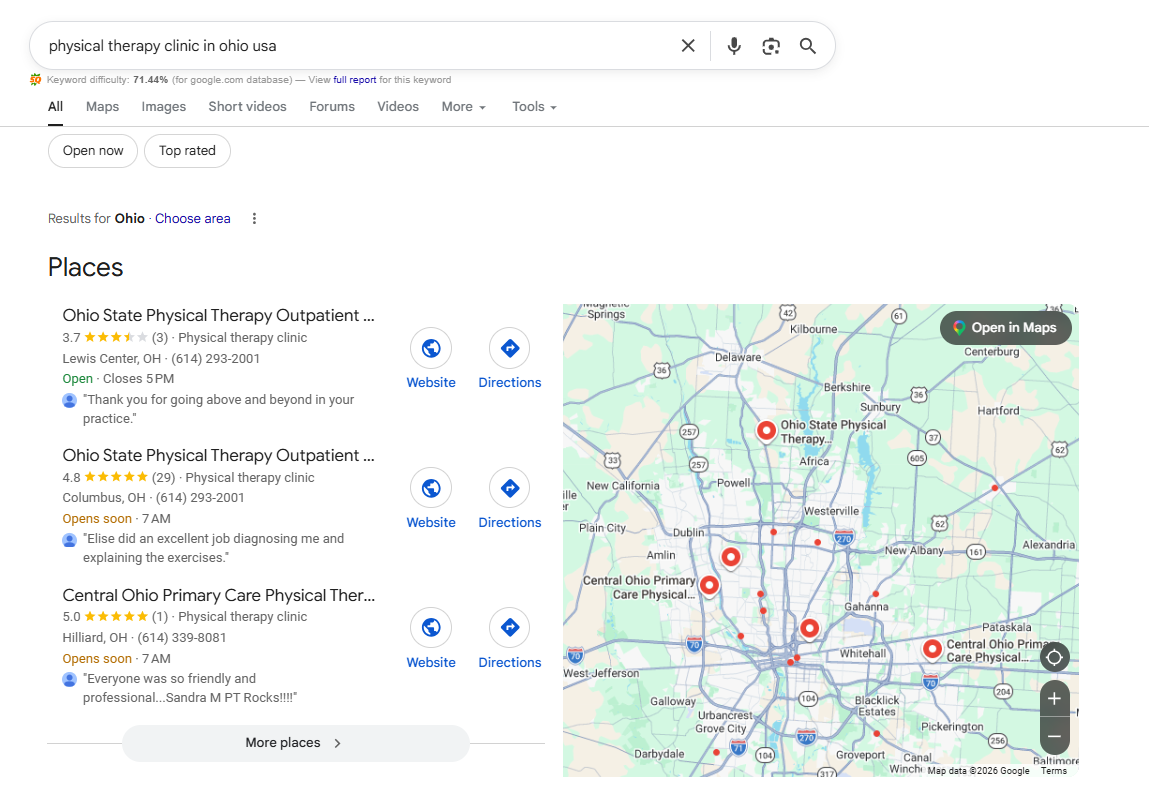Switch to the Forums tab
The width and height of the screenshot is (1149, 792).
click(332, 107)
